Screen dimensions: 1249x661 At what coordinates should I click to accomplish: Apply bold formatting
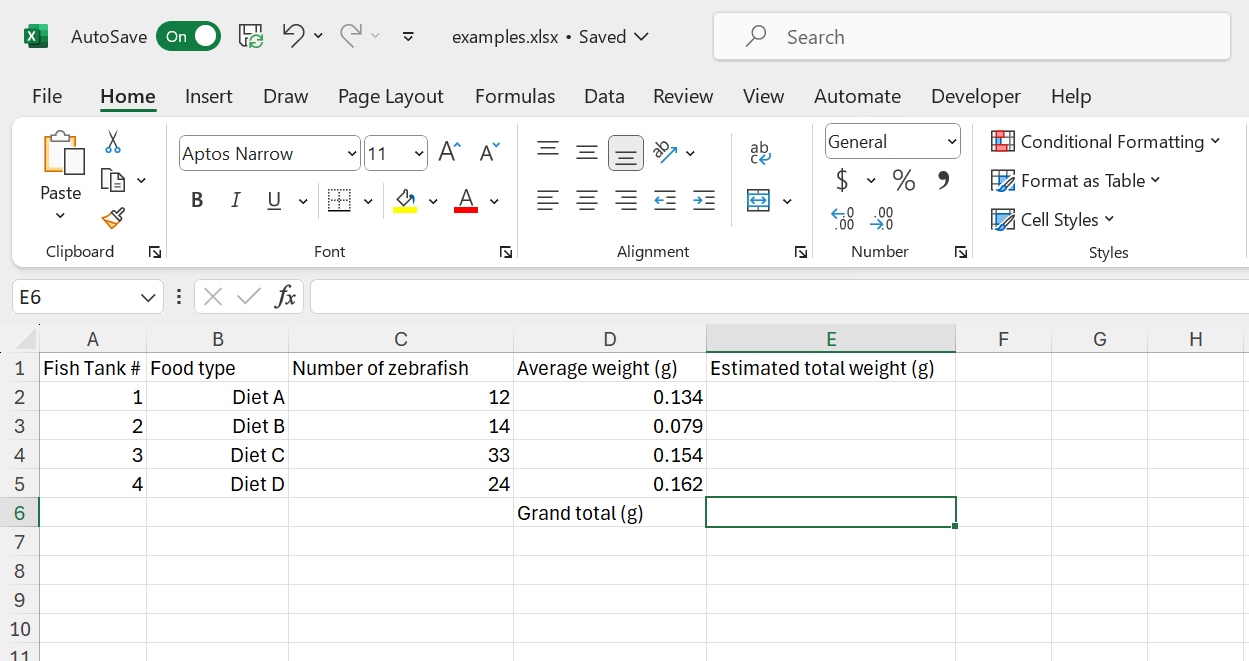click(x=197, y=199)
